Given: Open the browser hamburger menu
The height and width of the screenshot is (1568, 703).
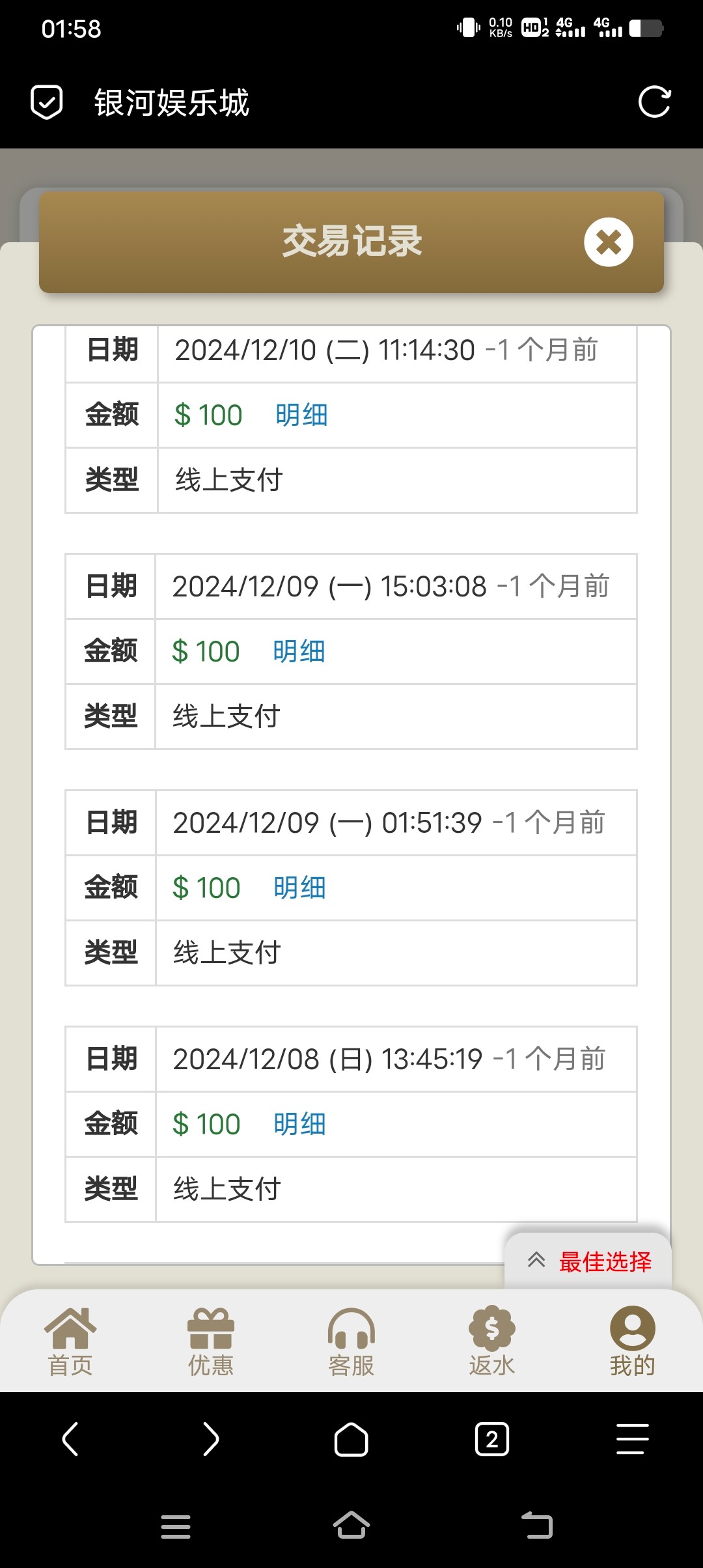Looking at the screenshot, I should click(x=632, y=1439).
